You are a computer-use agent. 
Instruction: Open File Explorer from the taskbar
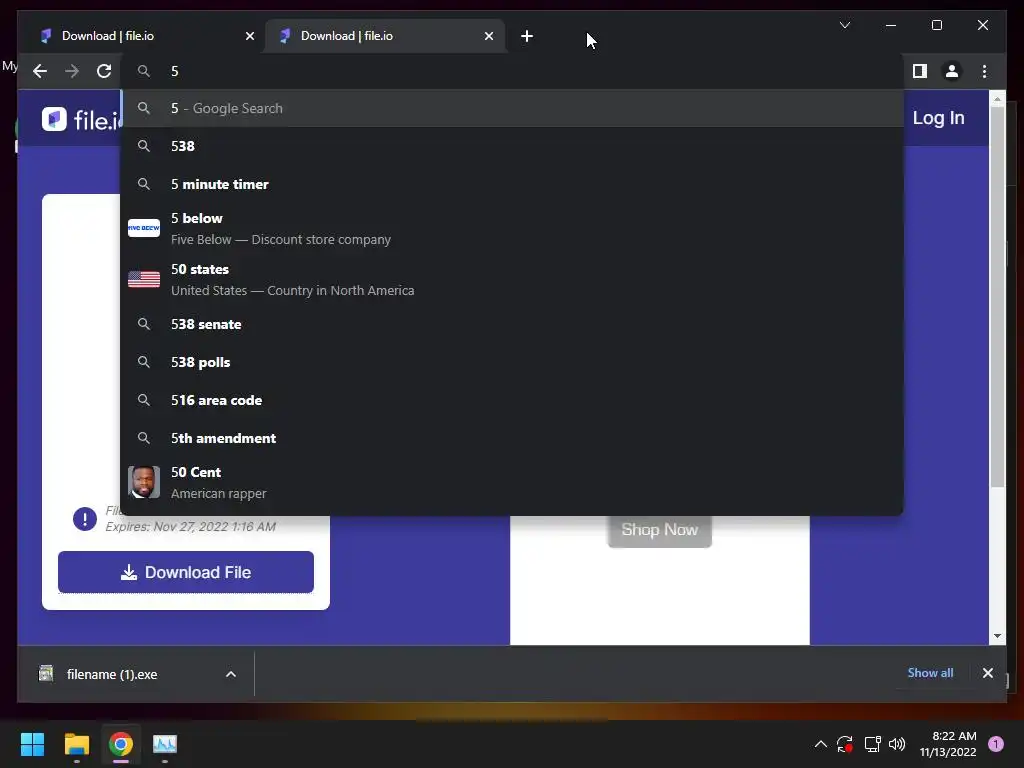click(76, 744)
